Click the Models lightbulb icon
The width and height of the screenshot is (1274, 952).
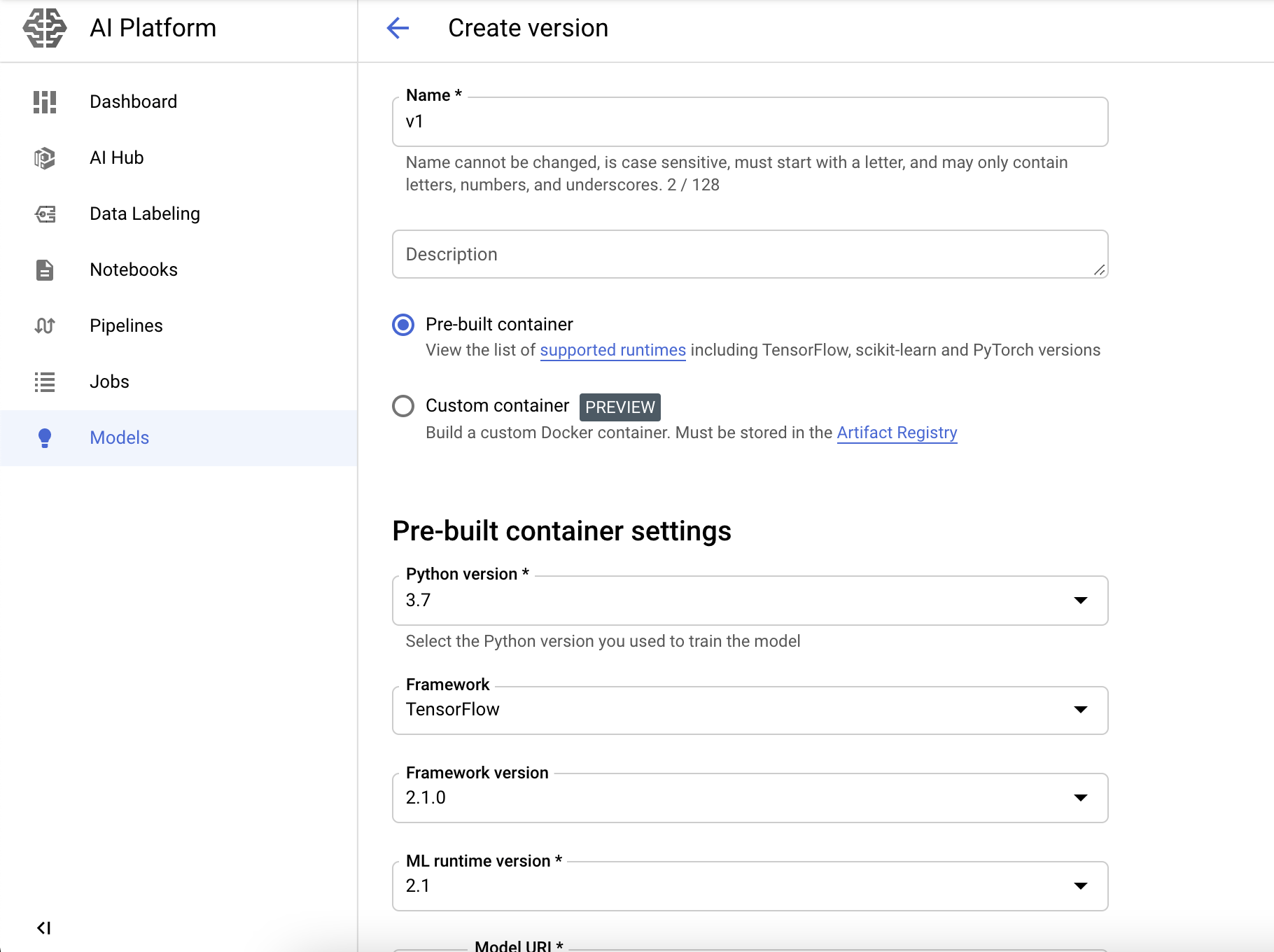click(45, 438)
